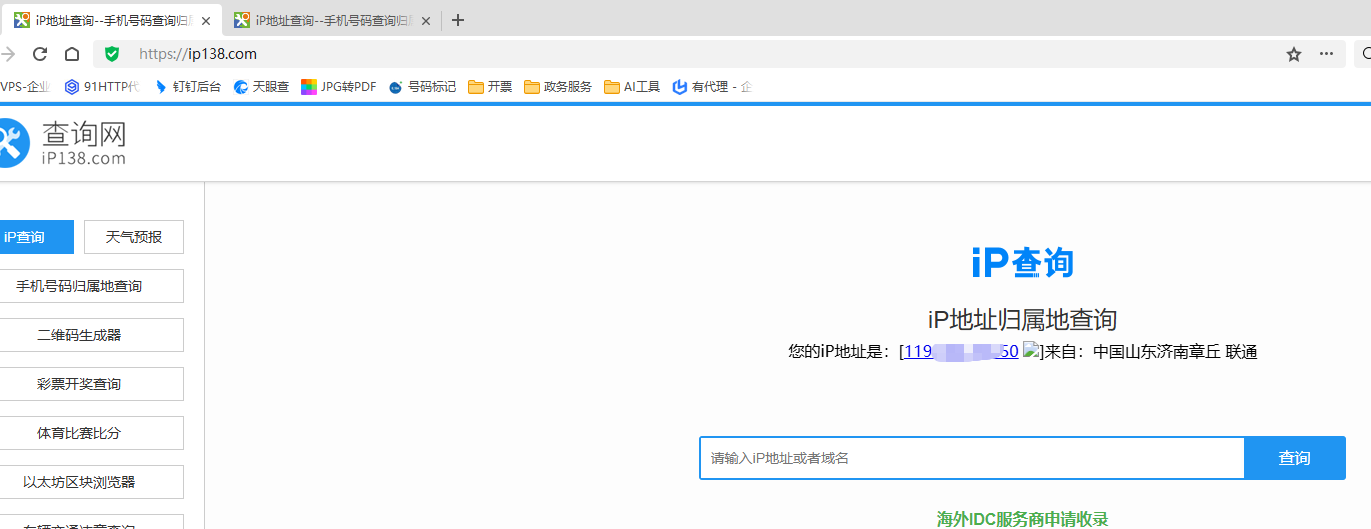The height and width of the screenshot is (529, 1371).
Task: Open the 海外IDC服务商申请收录 link
Action: pos(1022,519)
